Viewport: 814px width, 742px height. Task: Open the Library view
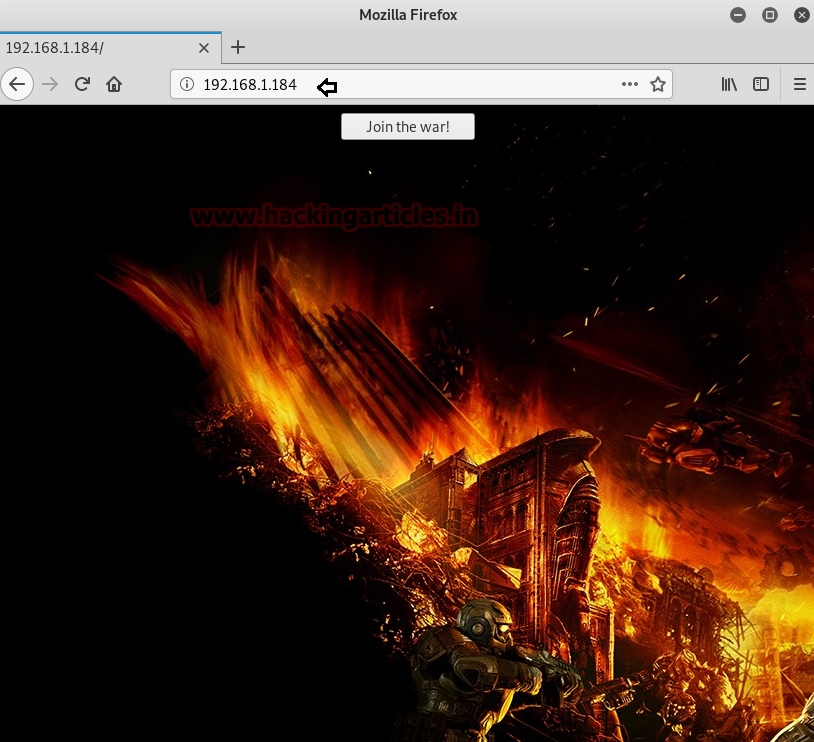(729, 84)
